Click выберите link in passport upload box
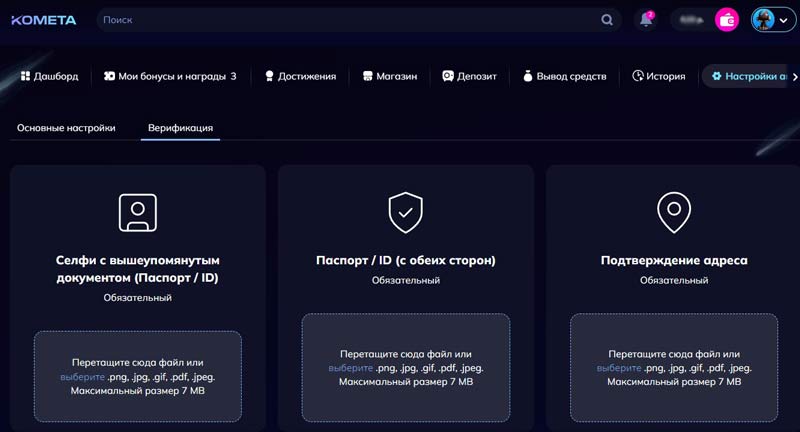Screen dimensions: 800x432 tap(350, 369)
